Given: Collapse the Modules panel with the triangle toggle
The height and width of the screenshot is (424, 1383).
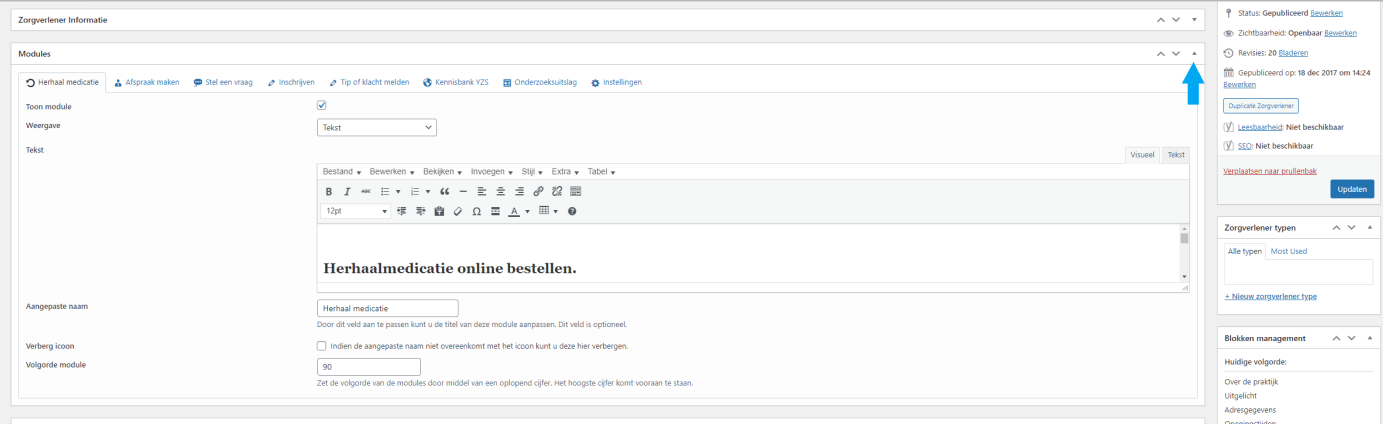Looking at the screenshot, I should point(1194,53).
